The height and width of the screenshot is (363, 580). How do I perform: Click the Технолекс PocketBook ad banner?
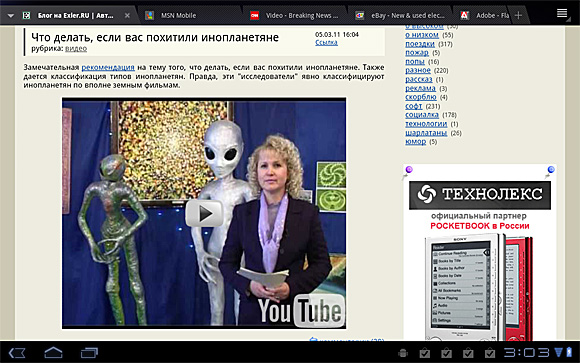480,252
